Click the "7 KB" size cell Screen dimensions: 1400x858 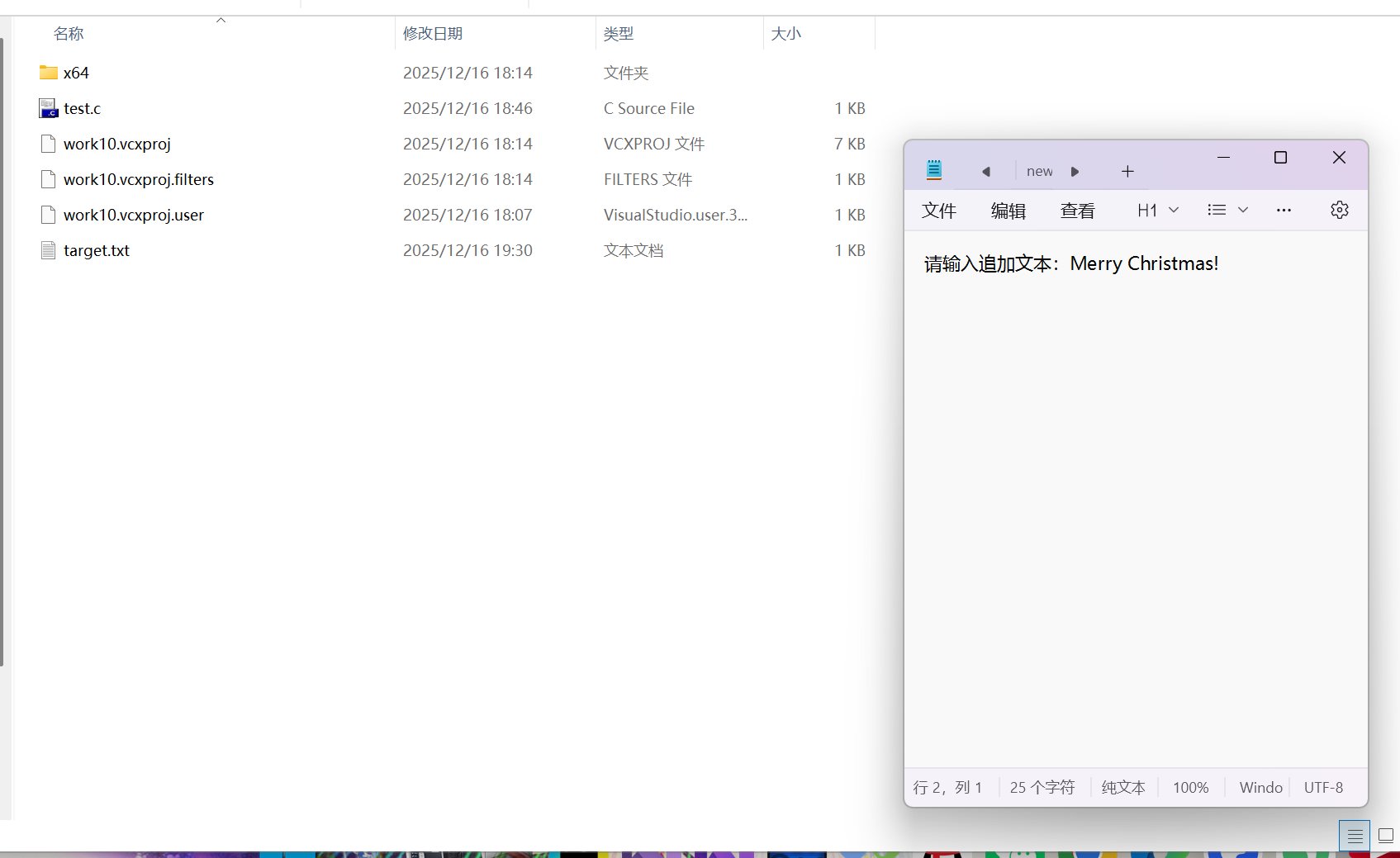click(x=850, y=144)
